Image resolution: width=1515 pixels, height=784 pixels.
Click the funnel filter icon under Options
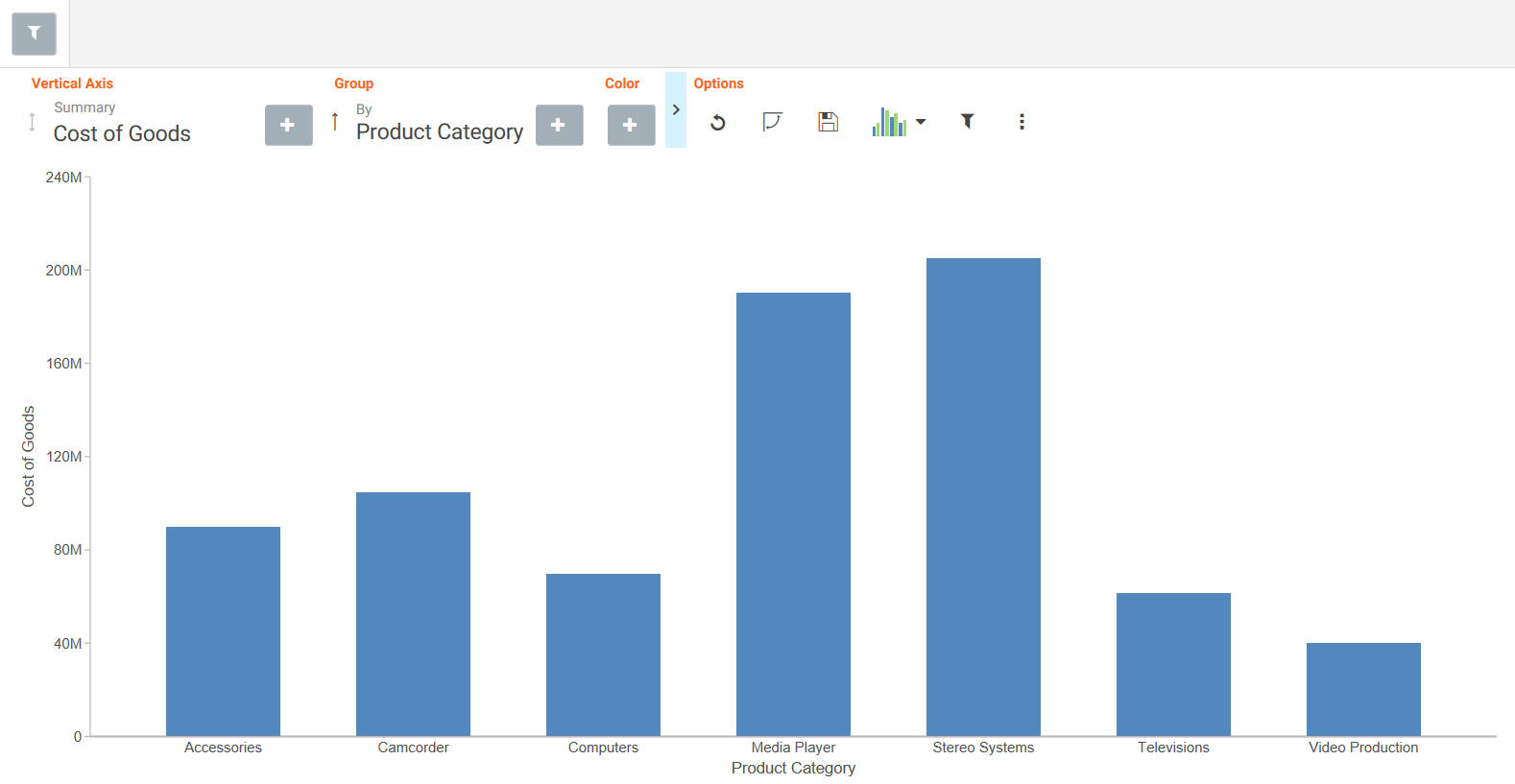[x=968, y=121]
